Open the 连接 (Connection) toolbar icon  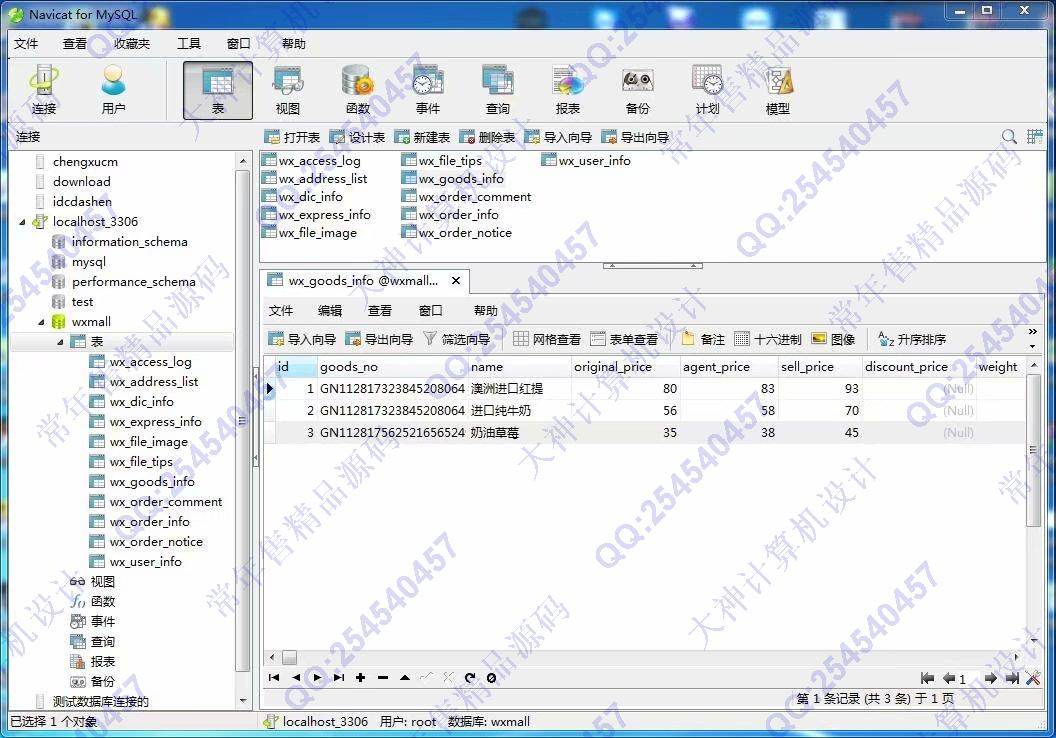(44, 90)
